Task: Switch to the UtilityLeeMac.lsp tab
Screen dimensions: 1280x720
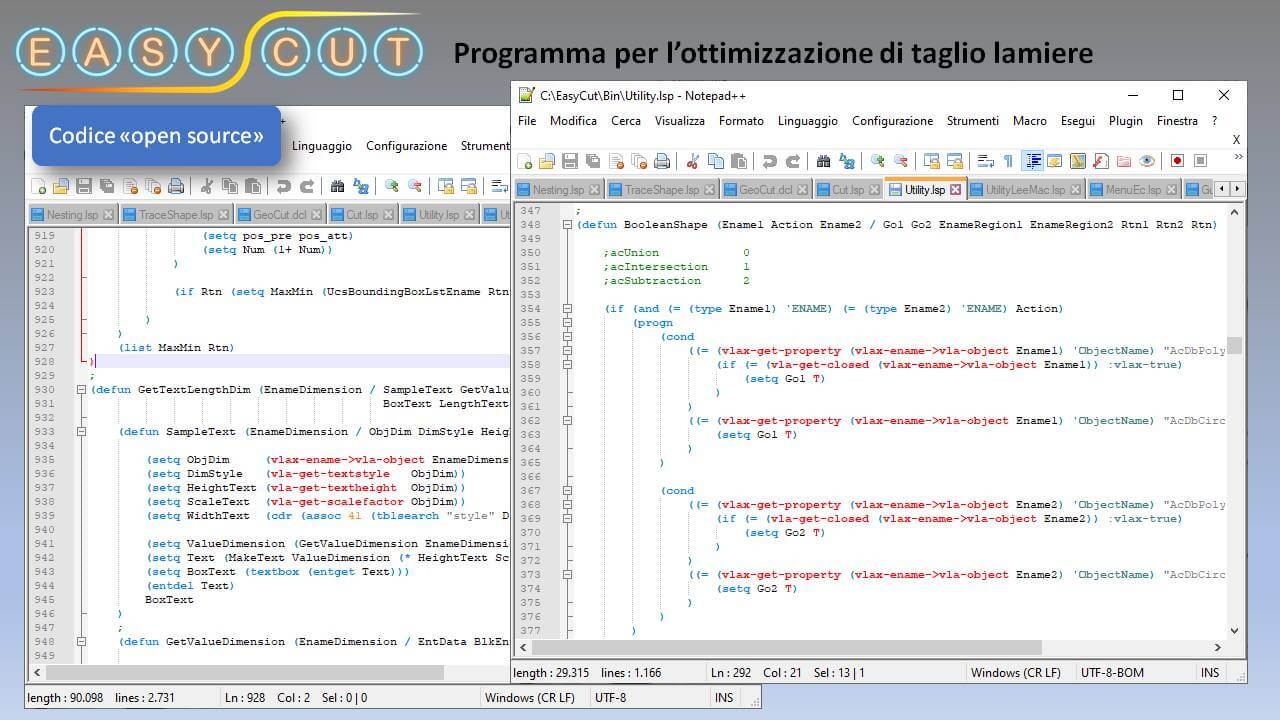Action: [1025, 189]
